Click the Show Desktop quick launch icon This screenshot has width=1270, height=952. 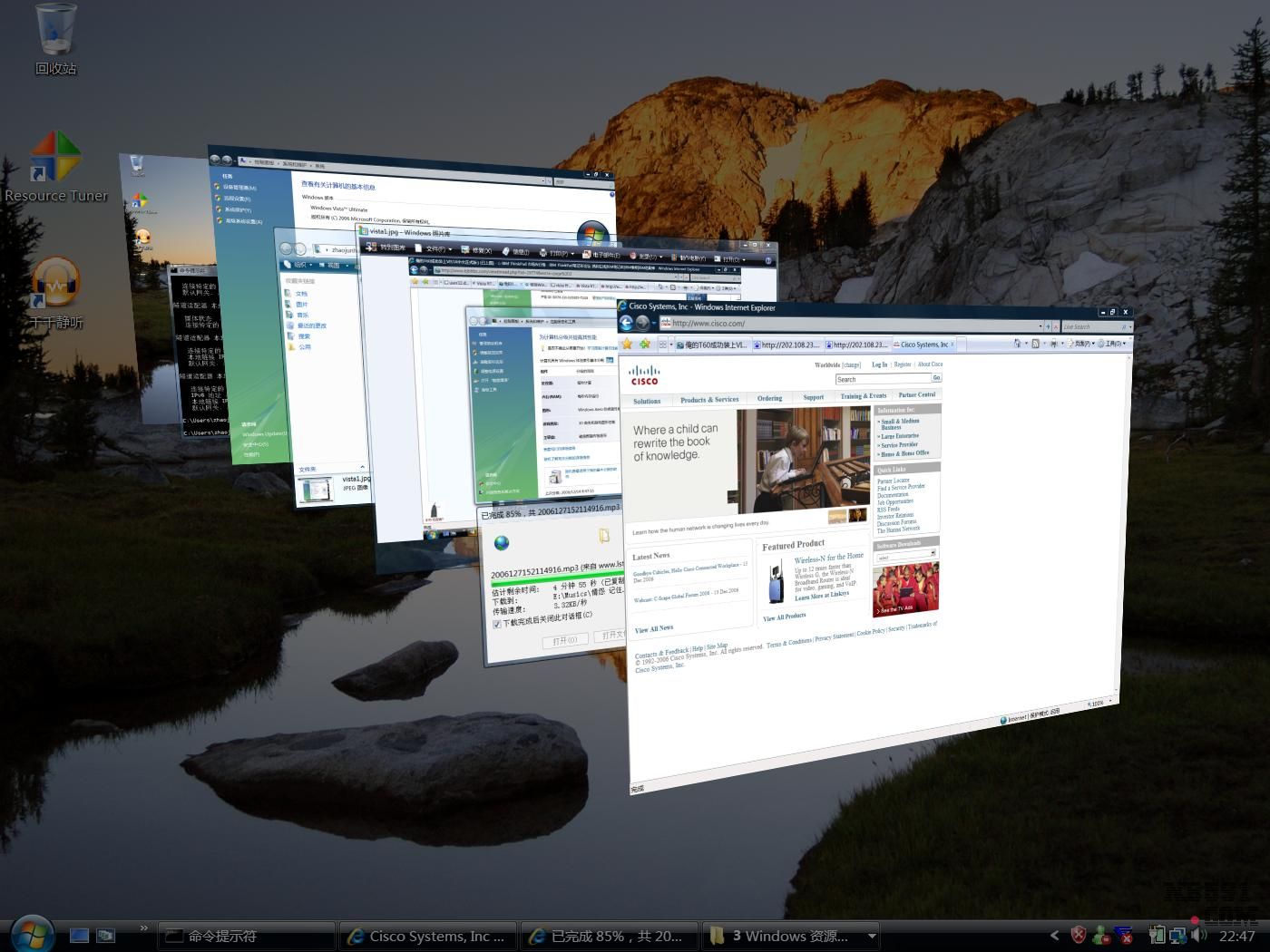click(80, 935)
